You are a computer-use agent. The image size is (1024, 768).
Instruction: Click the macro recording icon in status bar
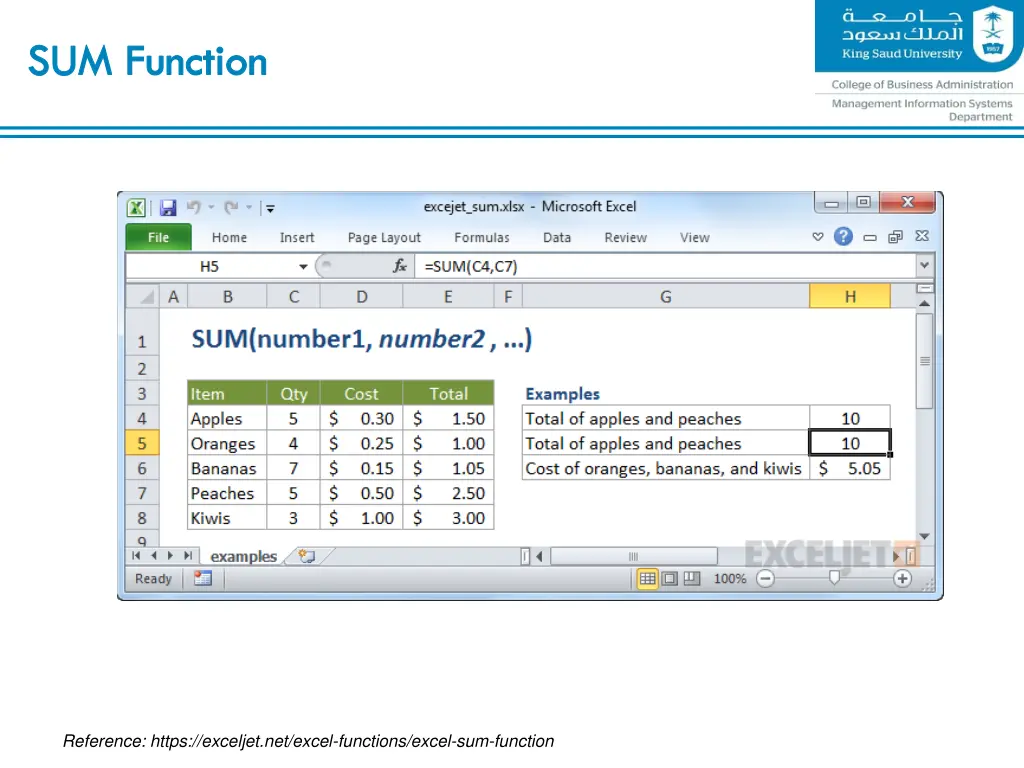click(x=202, y=579)
